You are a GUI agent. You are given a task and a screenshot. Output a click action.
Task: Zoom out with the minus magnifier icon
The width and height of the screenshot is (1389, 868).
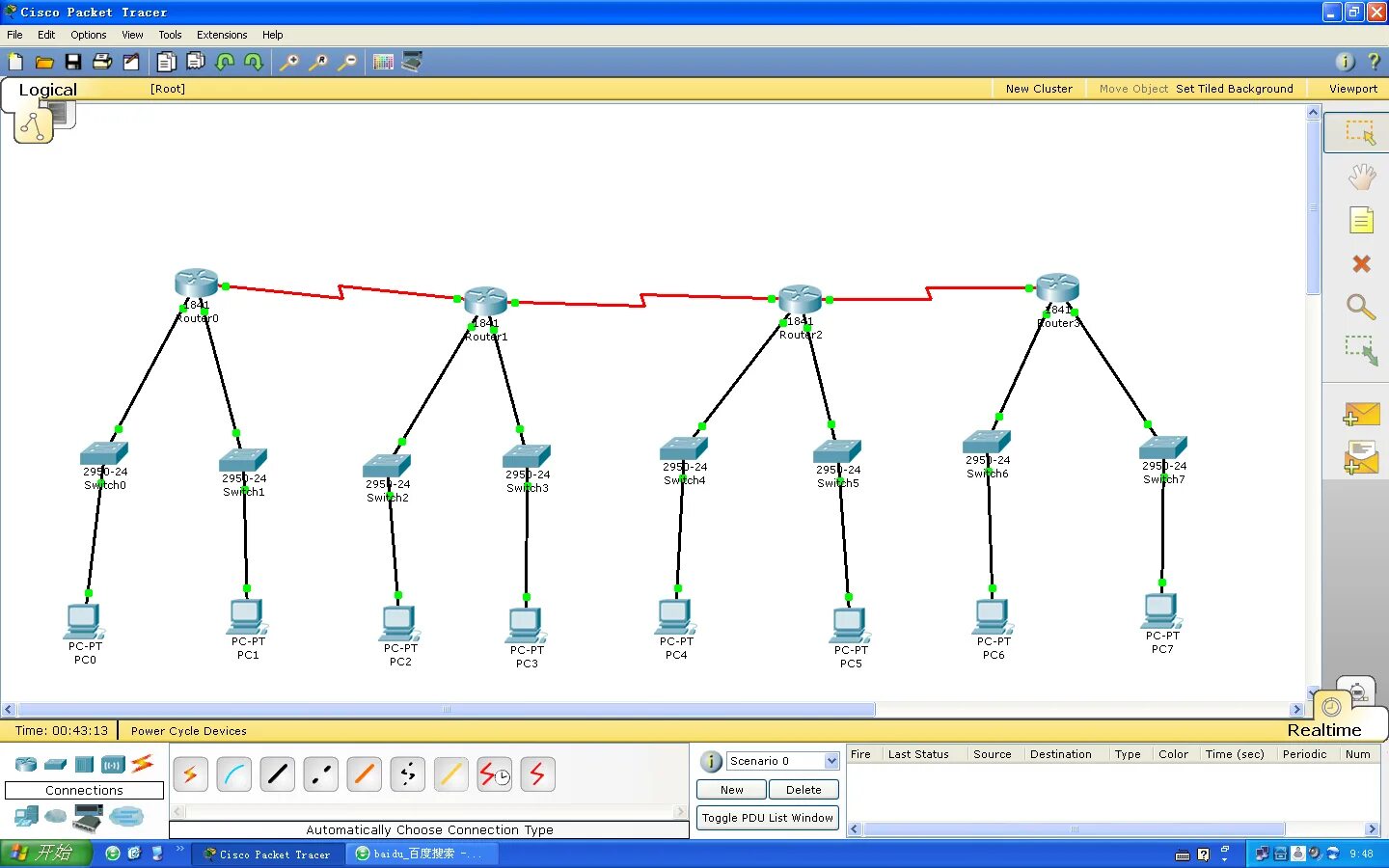[348, 62]
